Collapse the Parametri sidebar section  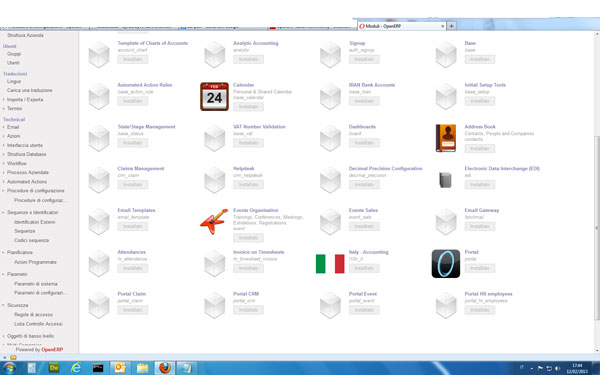click(x=3, y=274)
